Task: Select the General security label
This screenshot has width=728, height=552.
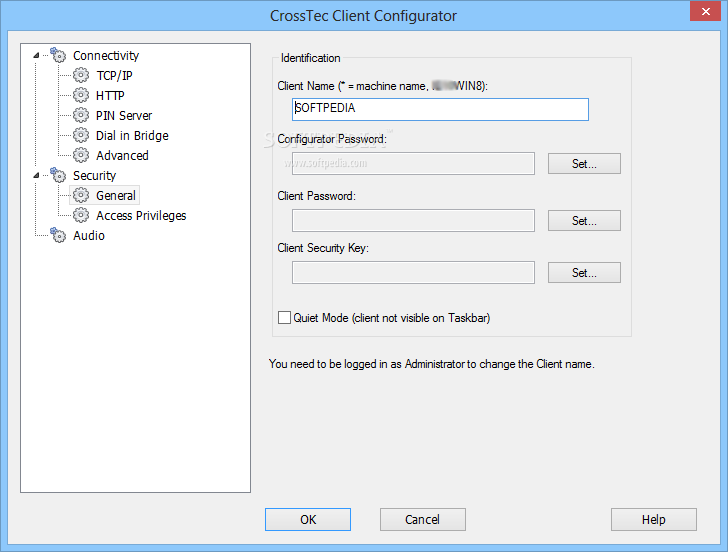Action: click(x=116, y=195)
